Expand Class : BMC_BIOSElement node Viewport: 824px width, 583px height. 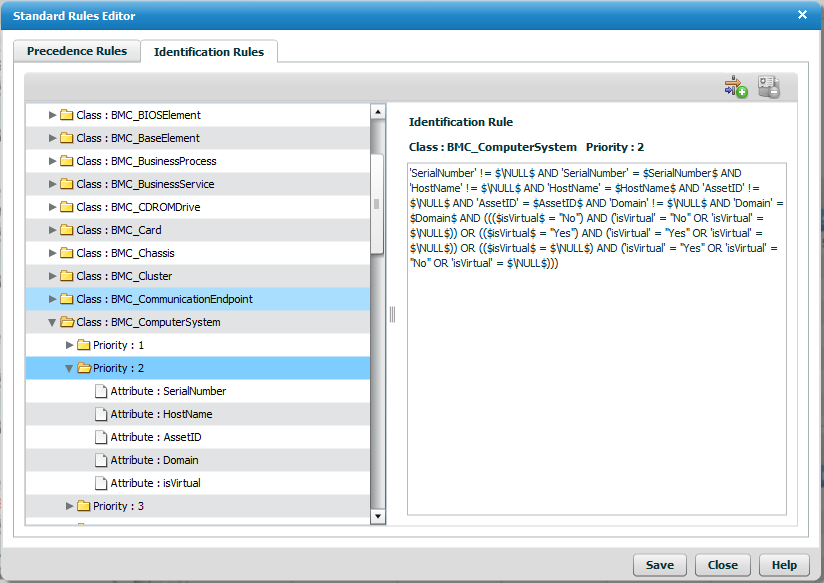point(52,115)
